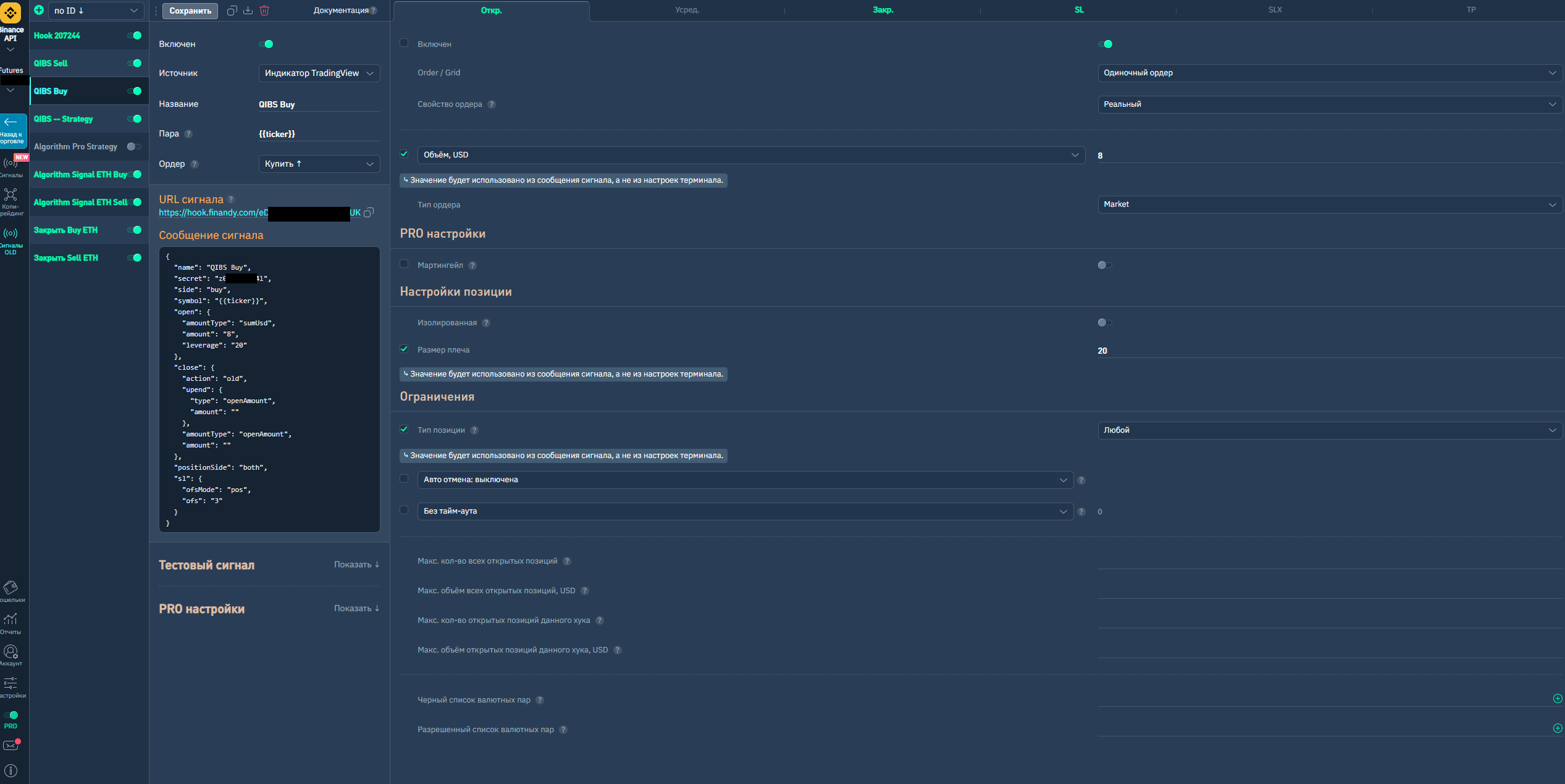Screen dimensions: 1565x784
Task: Uncheck the Размер плеча checkbox
Action: pyautogui.click(x=404, y=349)
